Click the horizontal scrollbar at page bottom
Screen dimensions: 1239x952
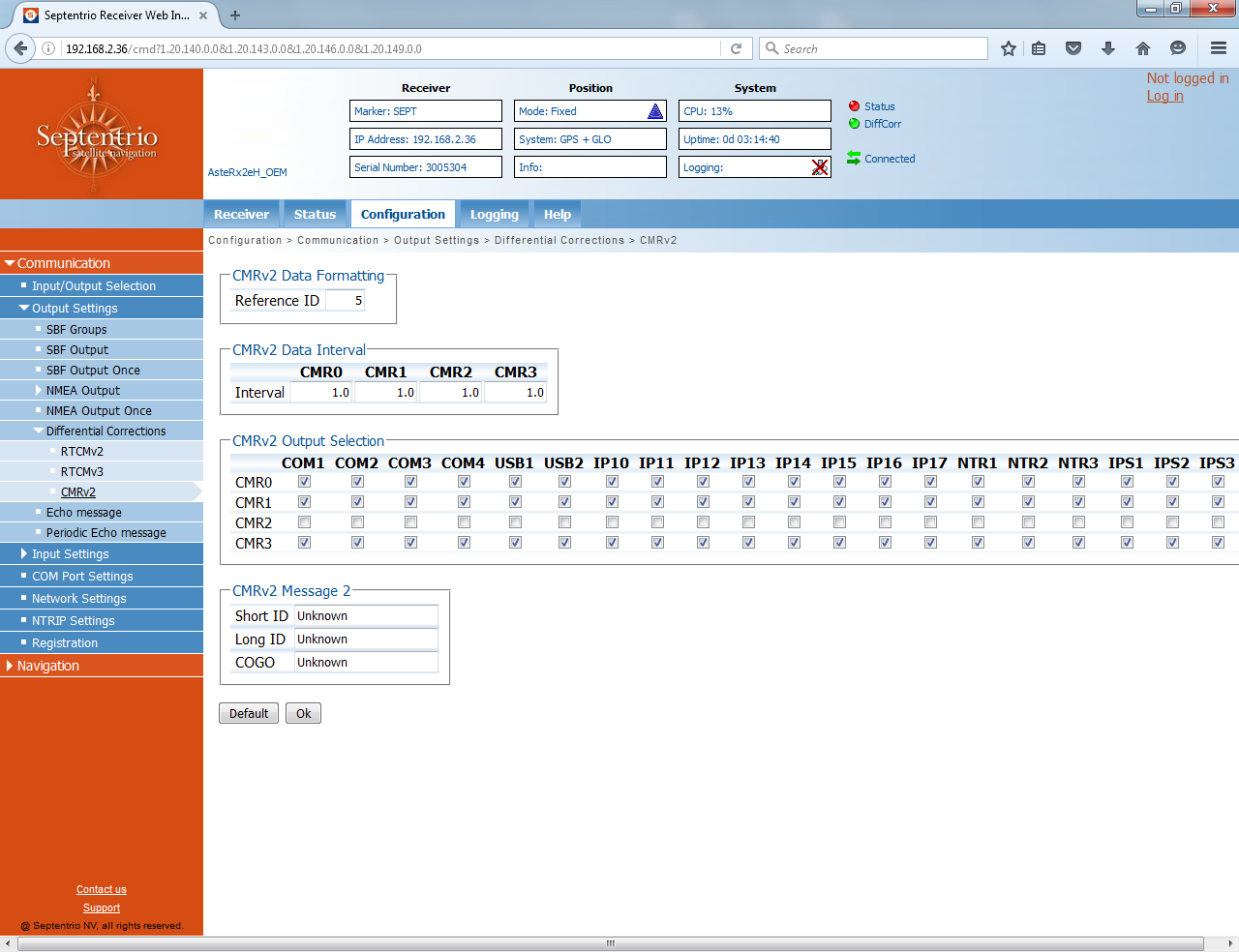(610, 943)
